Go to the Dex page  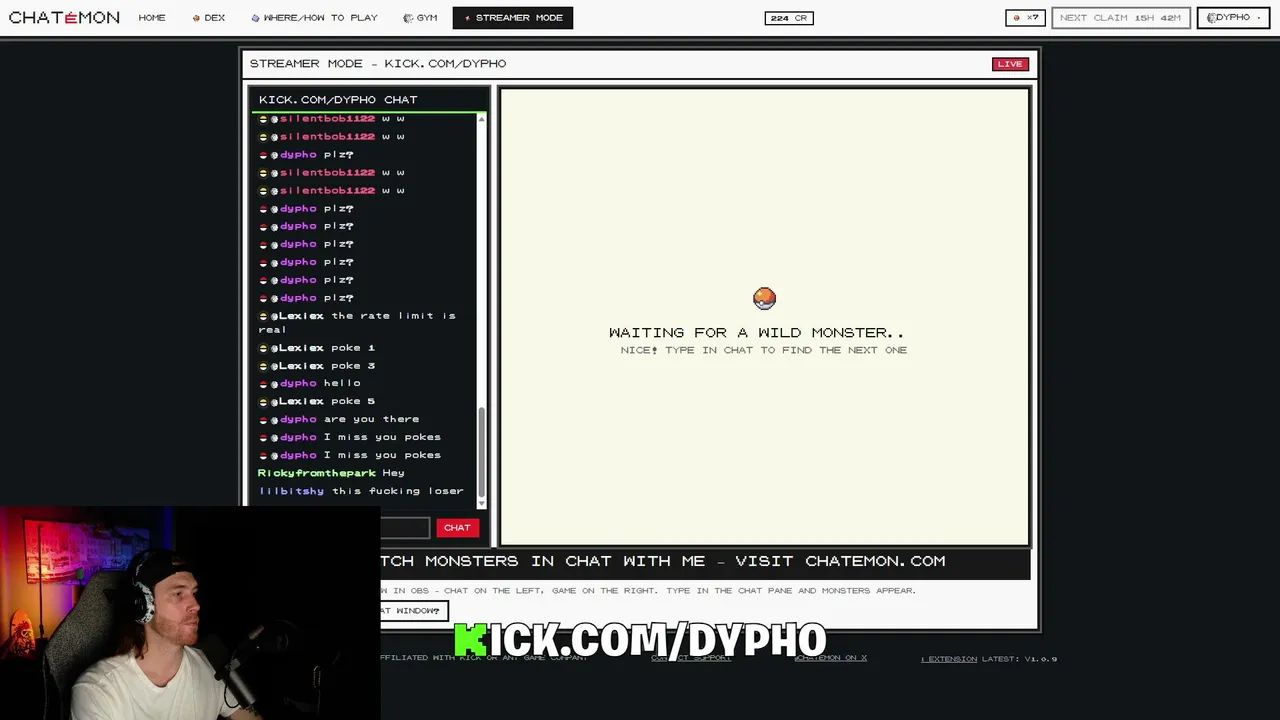point(209,18)
